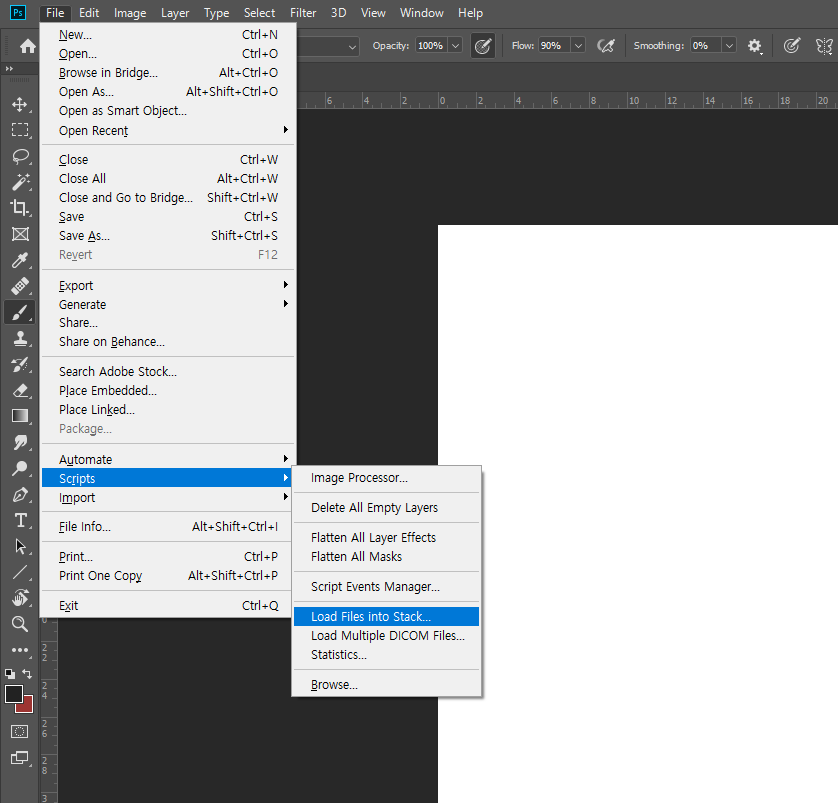The width and height of the screenshot is (838, 803).
Task: Expand the Export submenu
Action: (x=168, y=285)
